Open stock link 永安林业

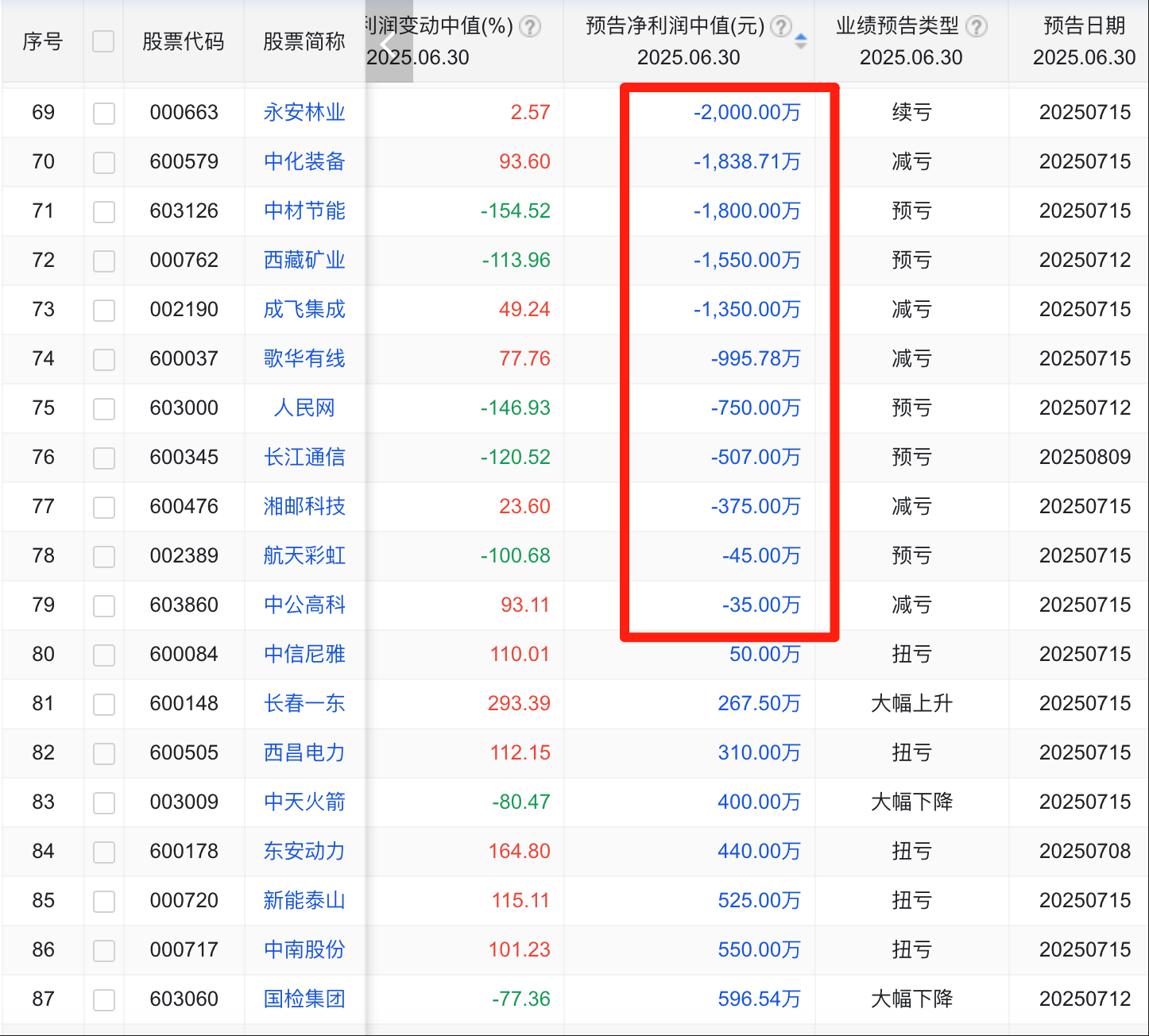(x=304, y=112)
